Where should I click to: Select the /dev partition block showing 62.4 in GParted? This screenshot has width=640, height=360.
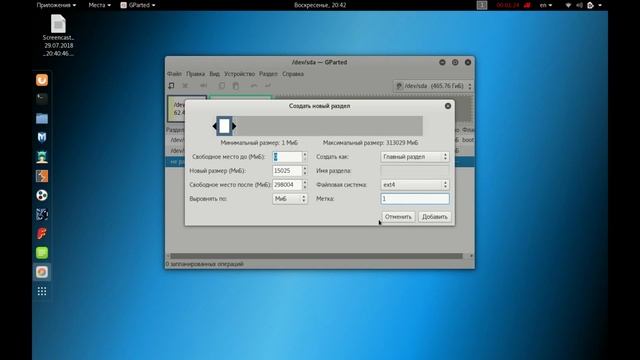(176, 108)
